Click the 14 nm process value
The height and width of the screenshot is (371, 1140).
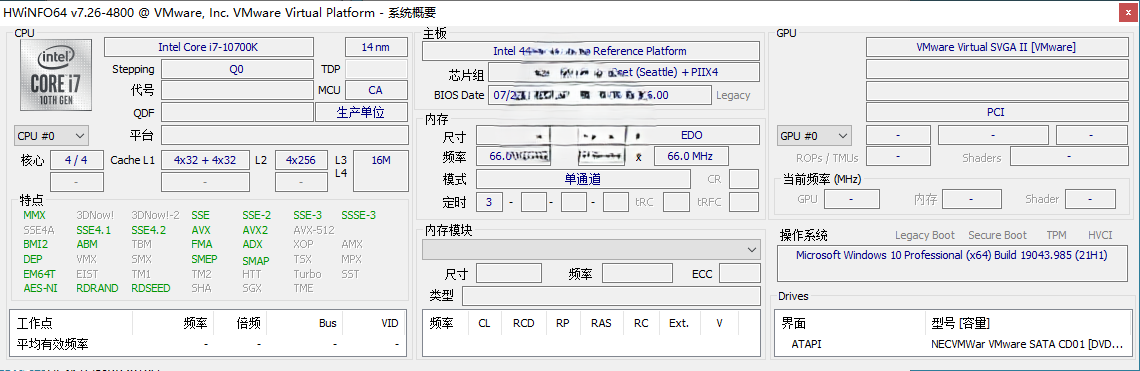376,47
